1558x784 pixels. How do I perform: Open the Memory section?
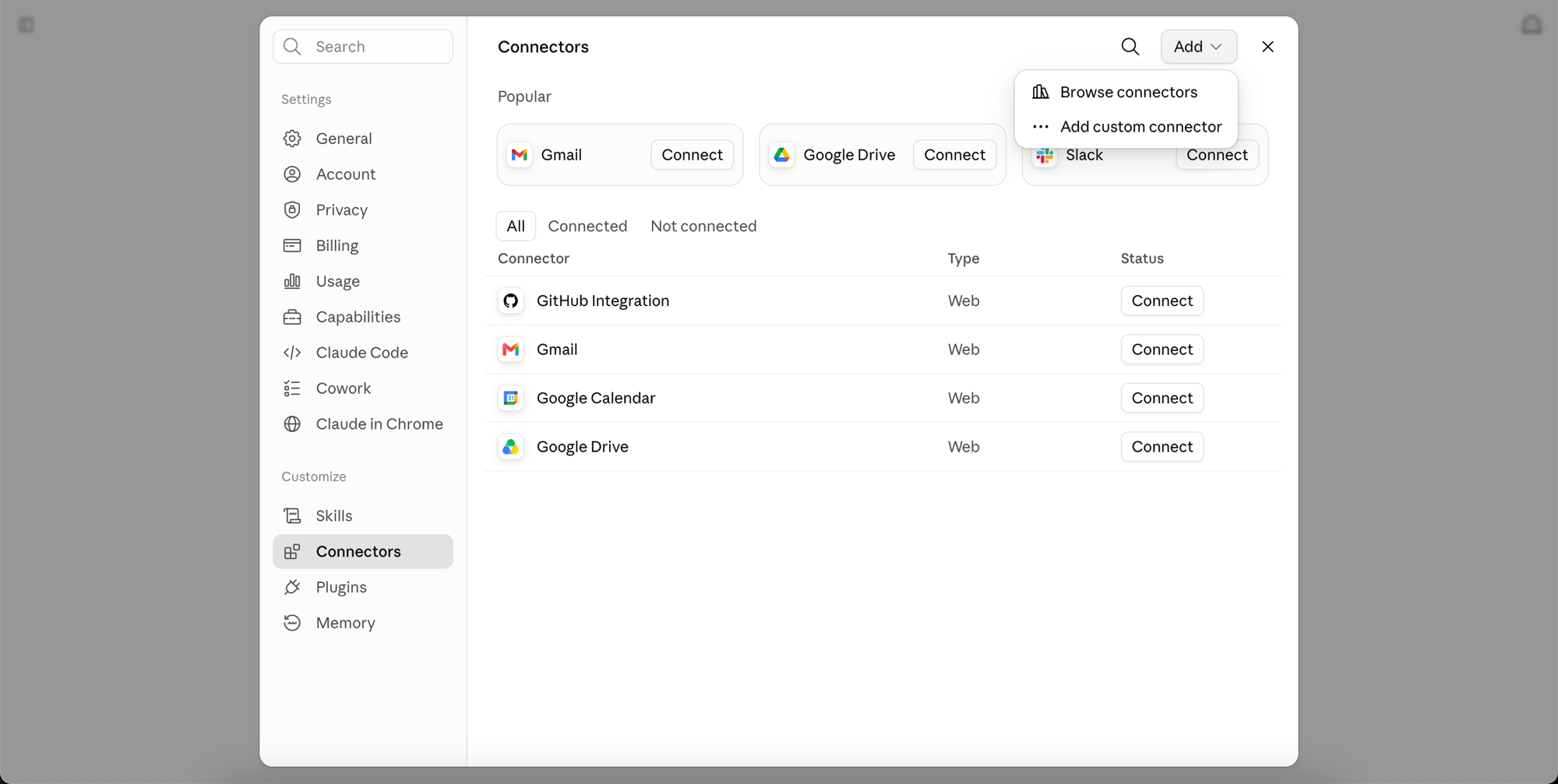click(x=363, y=623)
